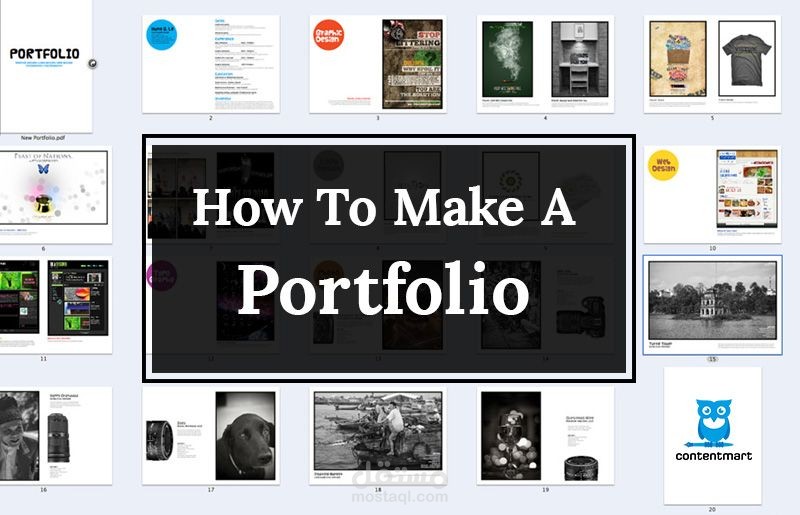Click the page number 10 label

(x=712, y=248)
